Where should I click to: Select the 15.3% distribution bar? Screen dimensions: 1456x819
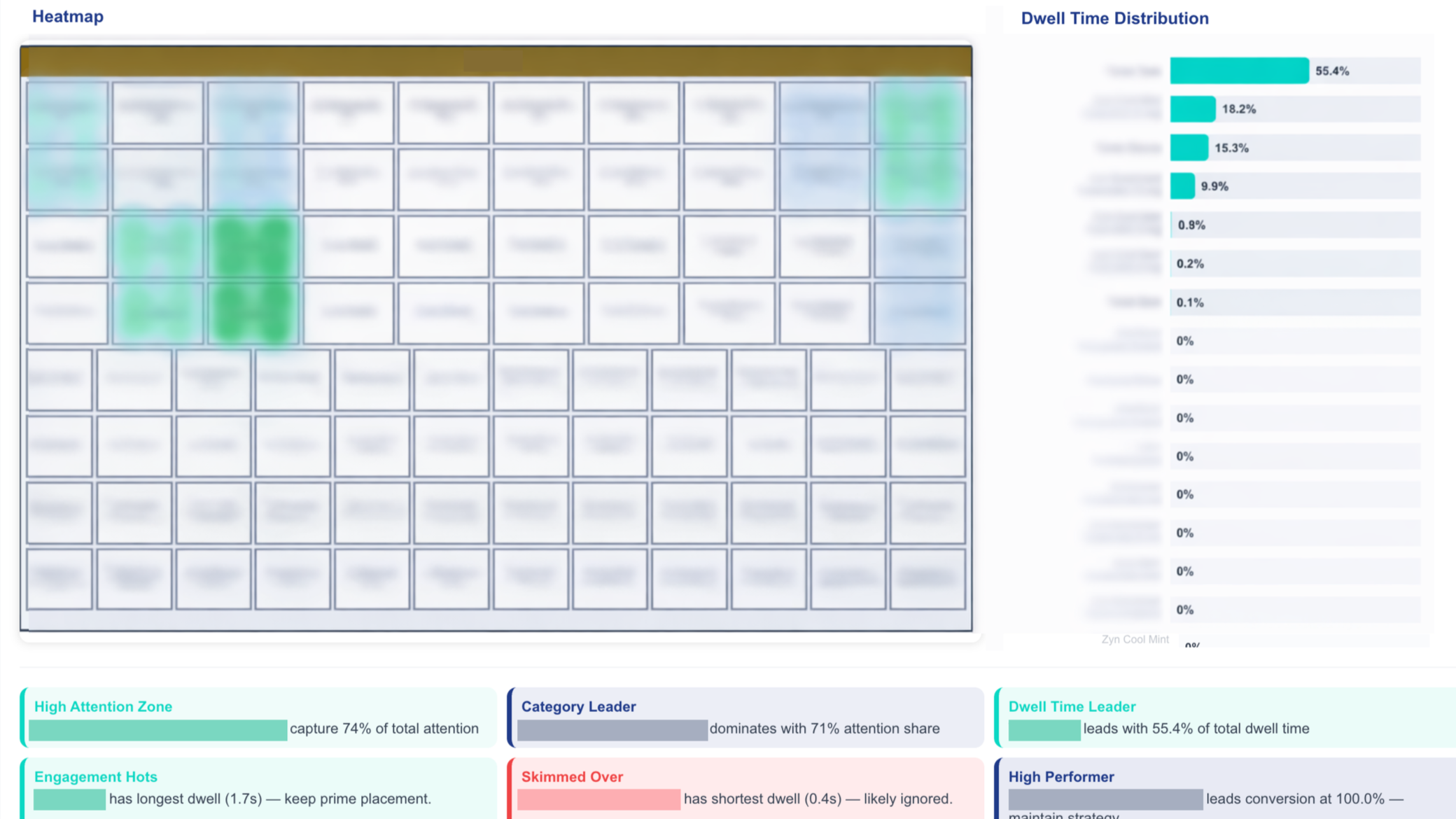tap(1189, 148)
